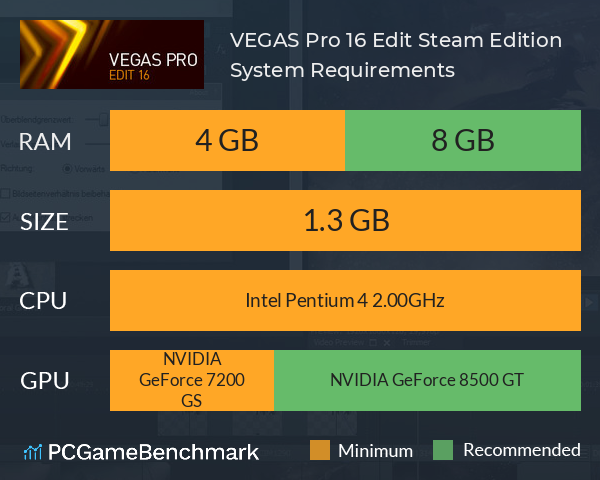Click the orange Minimum legend swatch

pos(319,450)
